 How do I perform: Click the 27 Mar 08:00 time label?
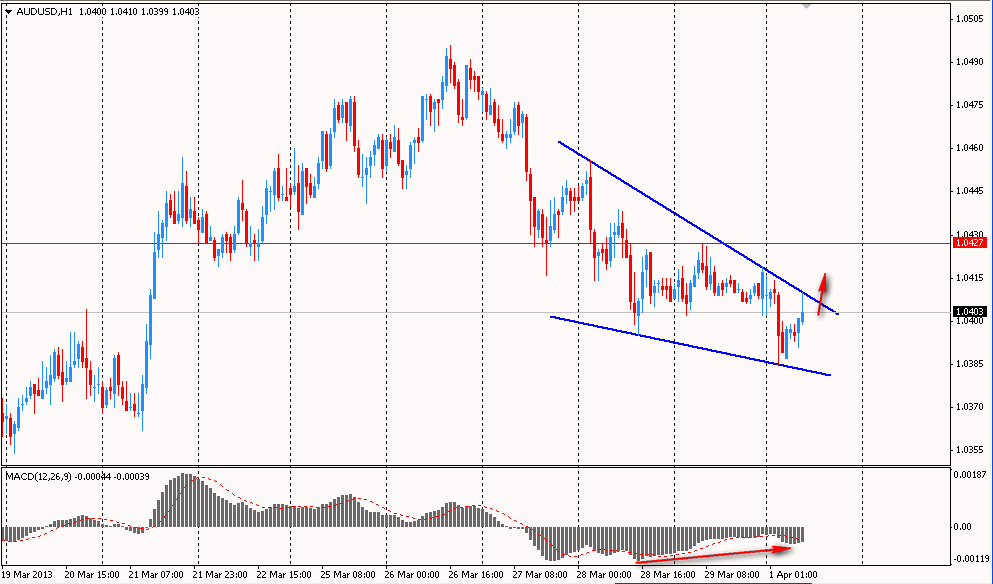pyautogui.click(x=541, y=574)
